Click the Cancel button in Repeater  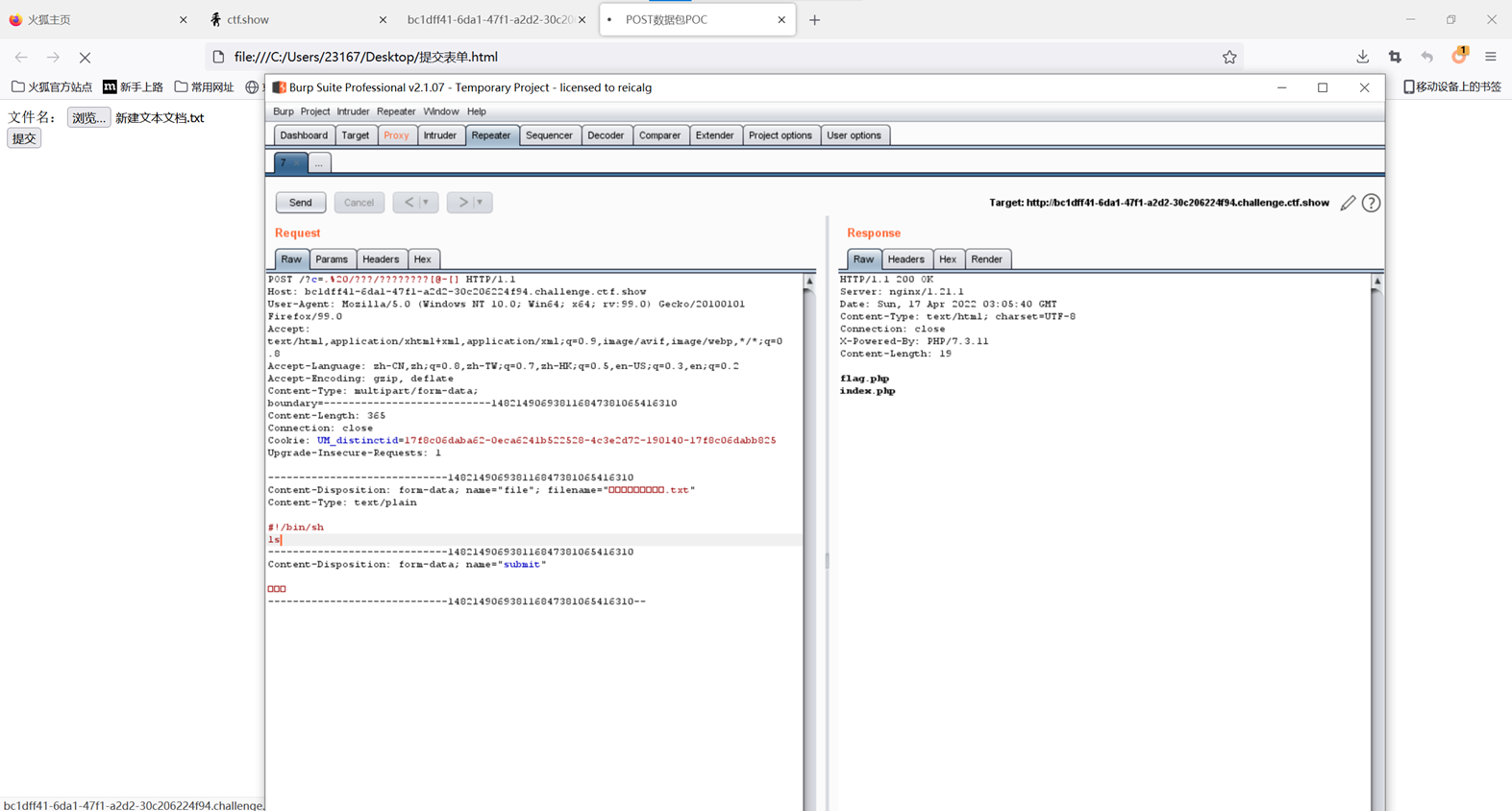(359, 203)
